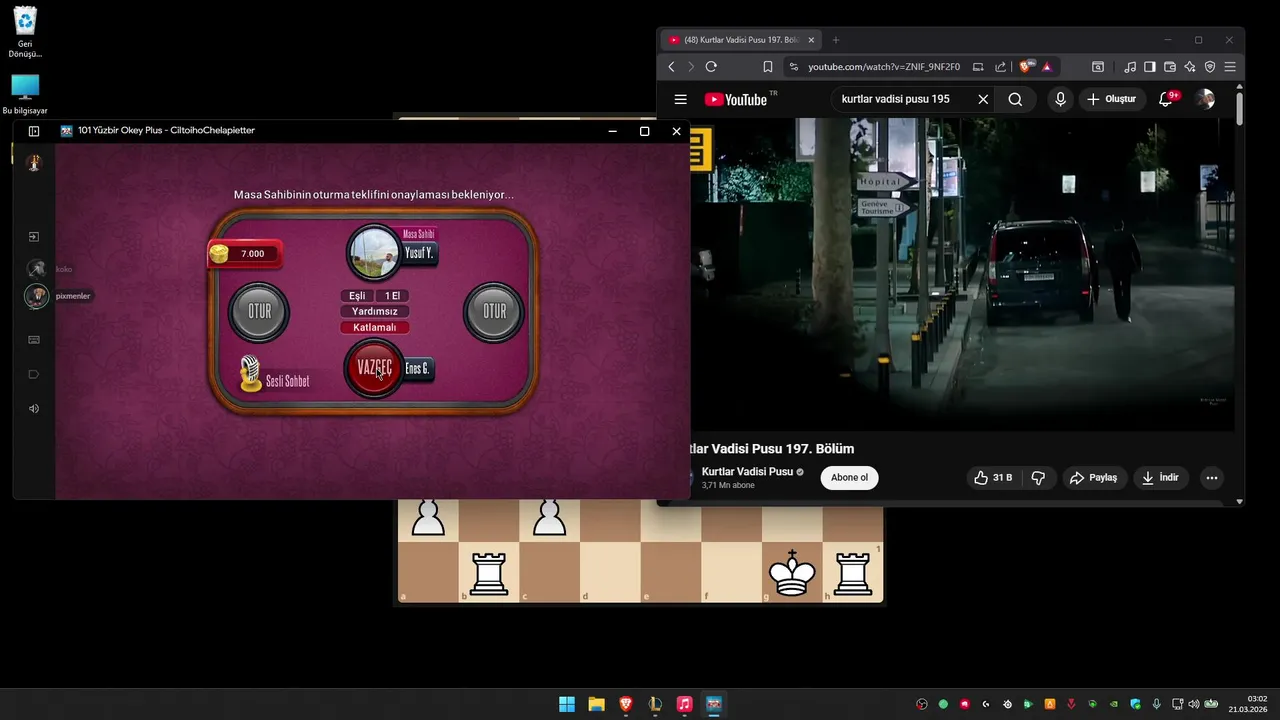This screenshot has width=1280, height=720.
Task: Click the Eşli game mode label
Action: 356,296
